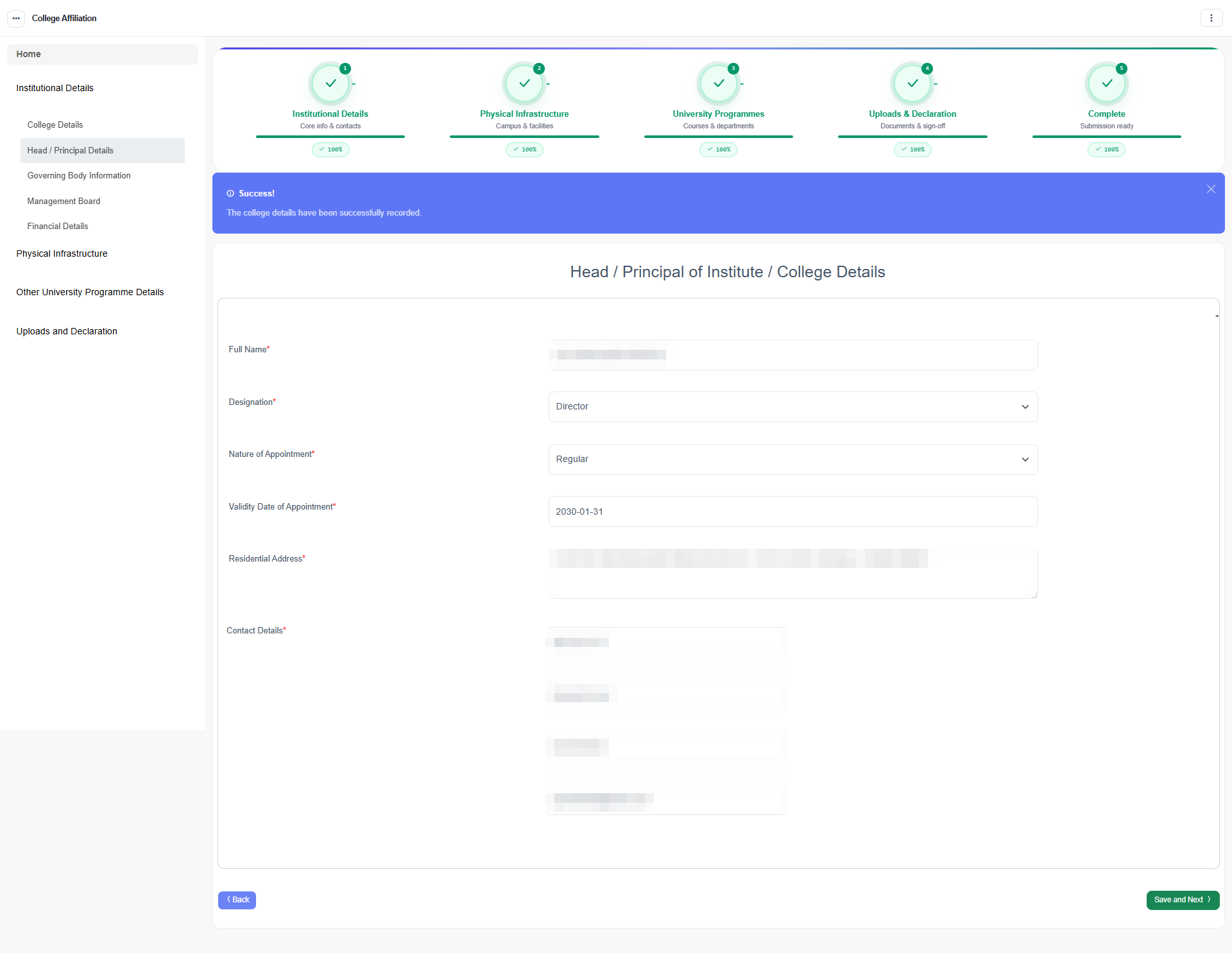1232x953 pixels.
Task: Click the University Programmes step checkmark circle
Action: click(x=719, y=83)
